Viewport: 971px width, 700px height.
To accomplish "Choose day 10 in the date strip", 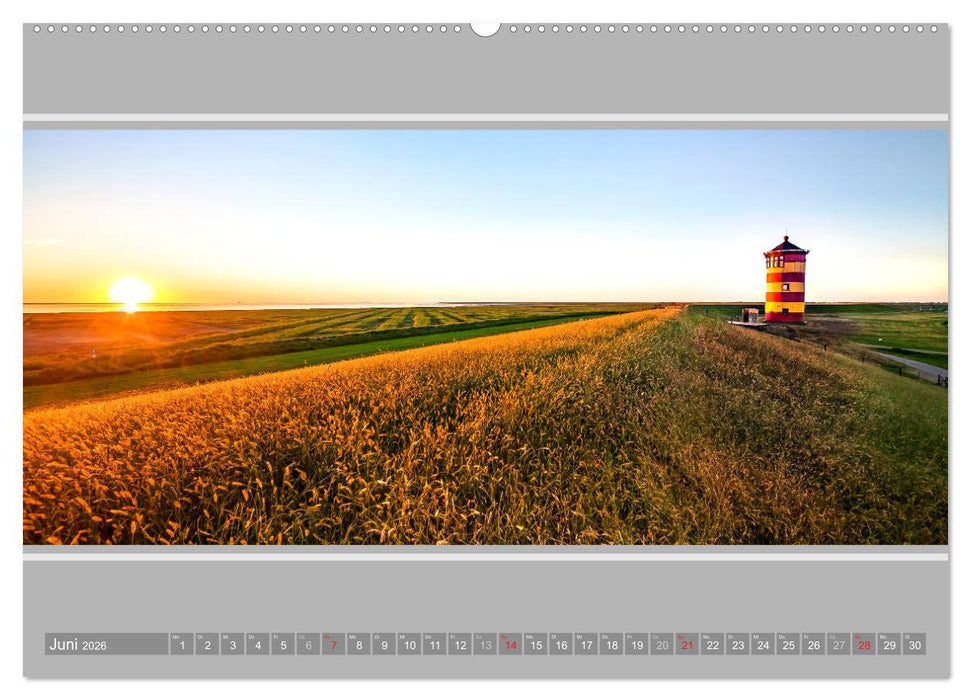I will click(409, 645).
